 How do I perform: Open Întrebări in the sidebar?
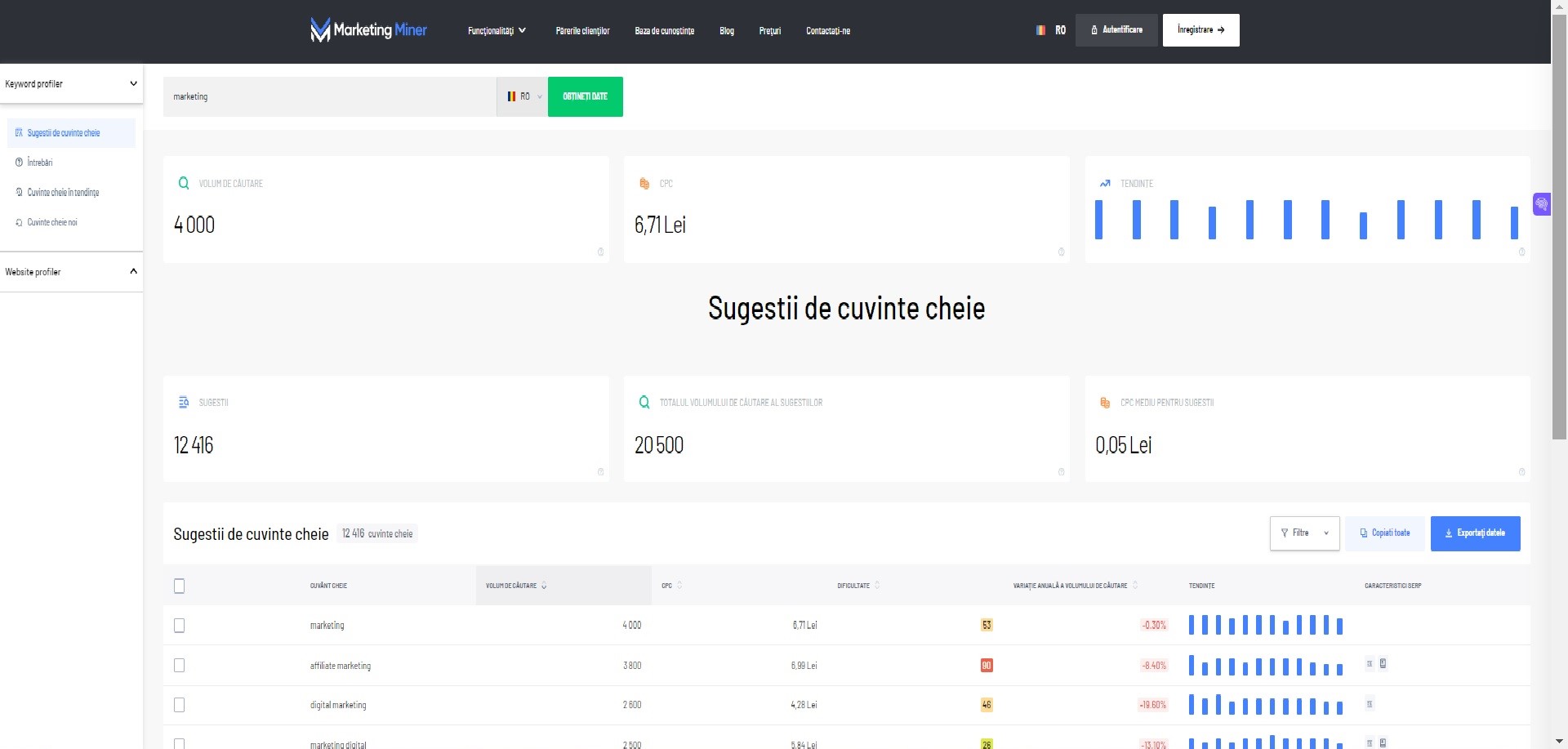40,163
